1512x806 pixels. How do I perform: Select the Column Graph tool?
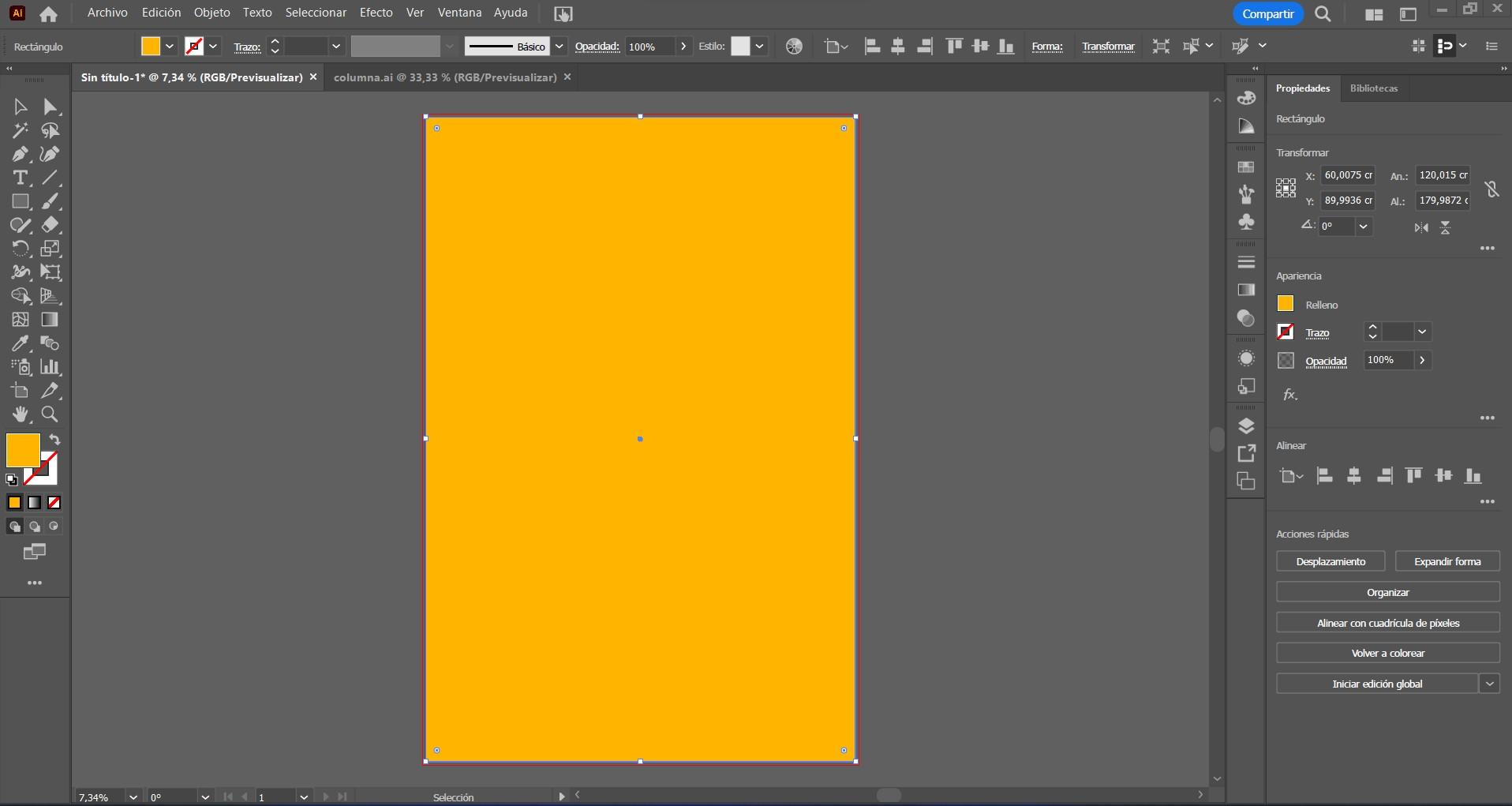click(51, 367)
